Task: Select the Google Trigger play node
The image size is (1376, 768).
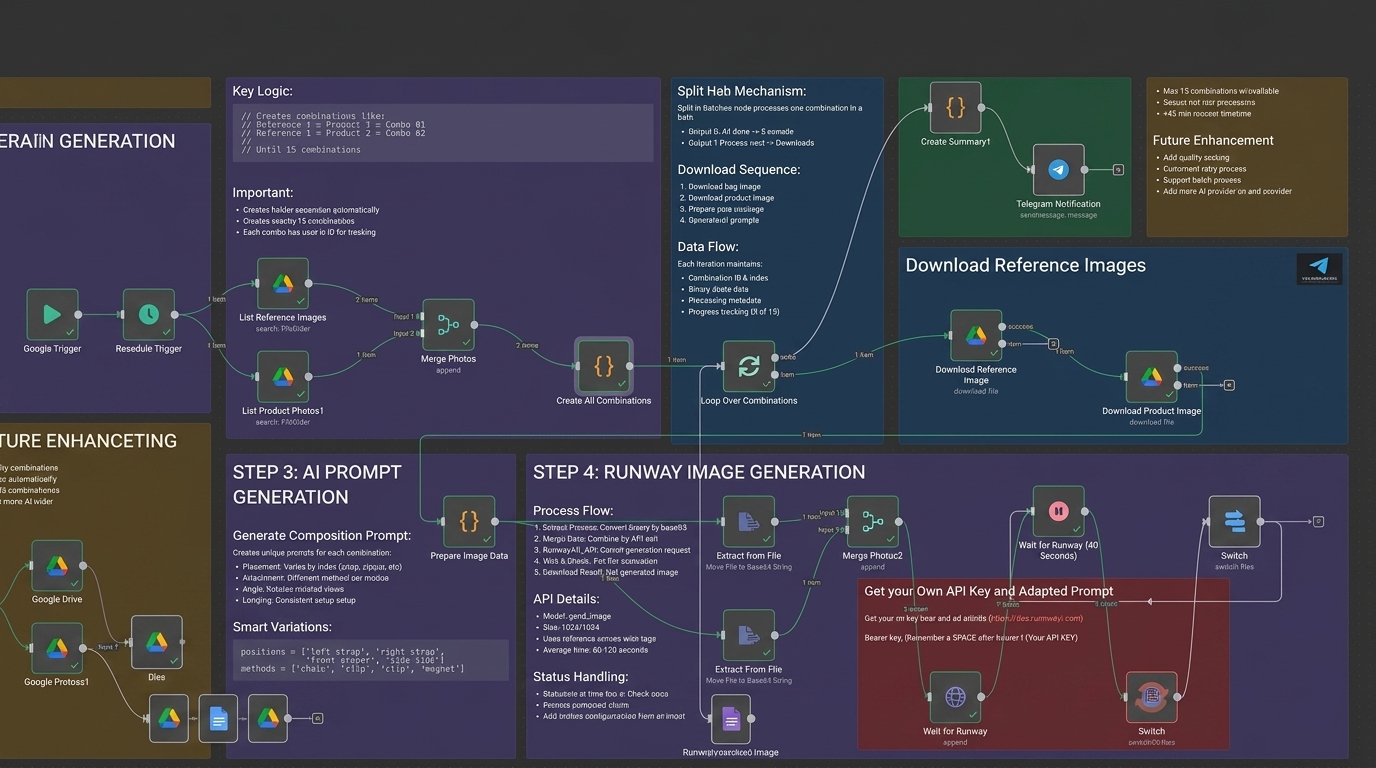Action: click(x=52, y=315)
